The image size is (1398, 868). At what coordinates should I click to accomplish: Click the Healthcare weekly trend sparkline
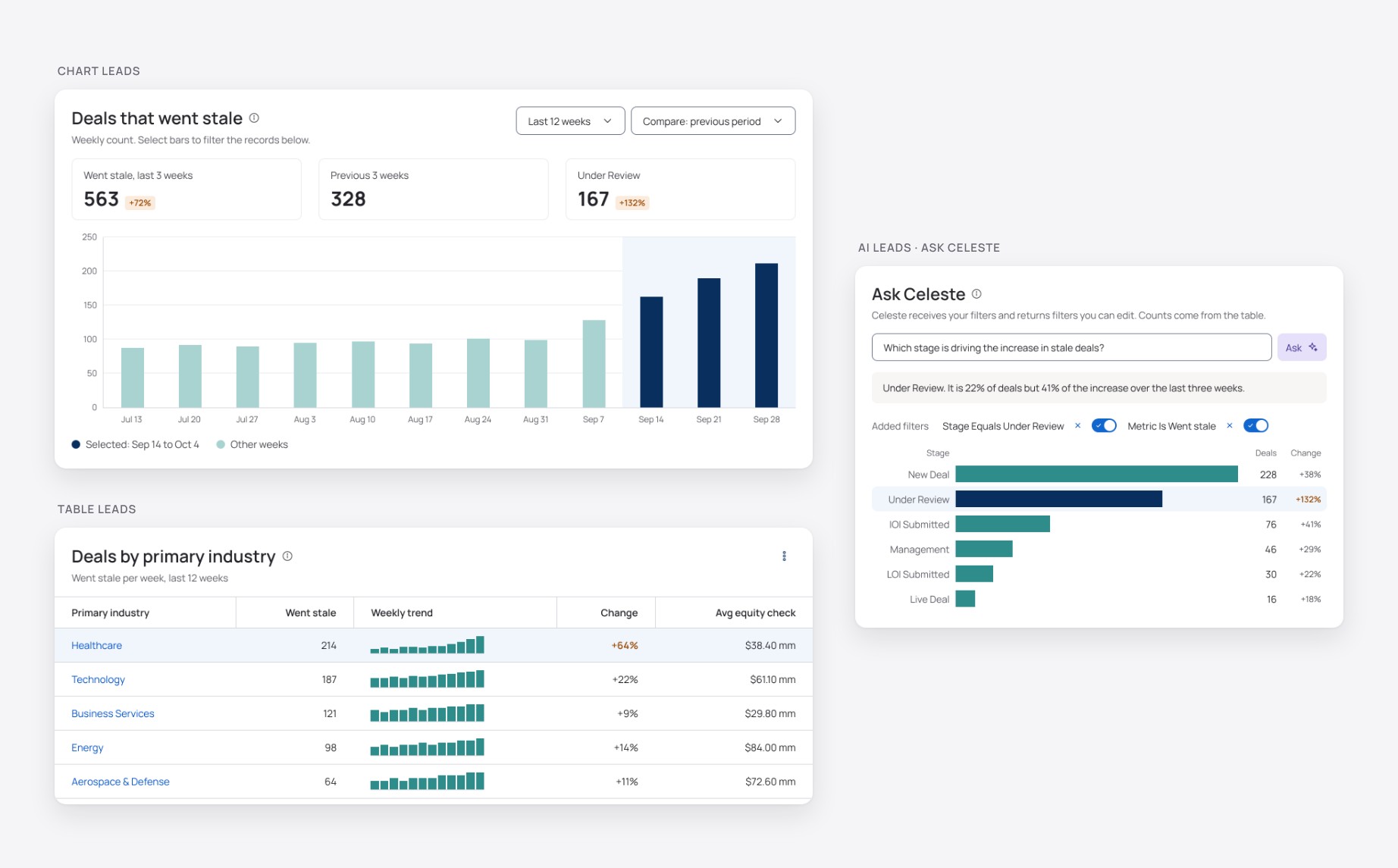point(428,646)
